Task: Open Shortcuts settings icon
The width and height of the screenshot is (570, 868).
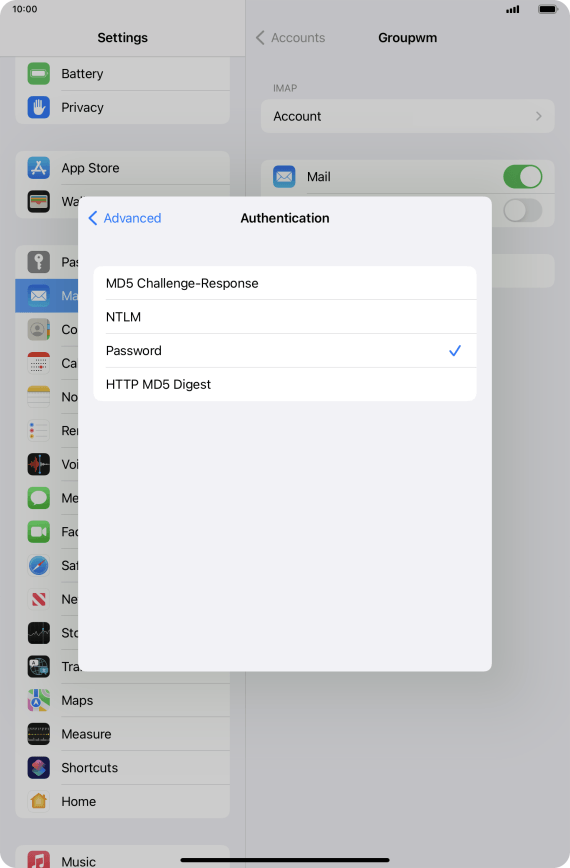Action: pyautogui.click(x=39, y=768)
